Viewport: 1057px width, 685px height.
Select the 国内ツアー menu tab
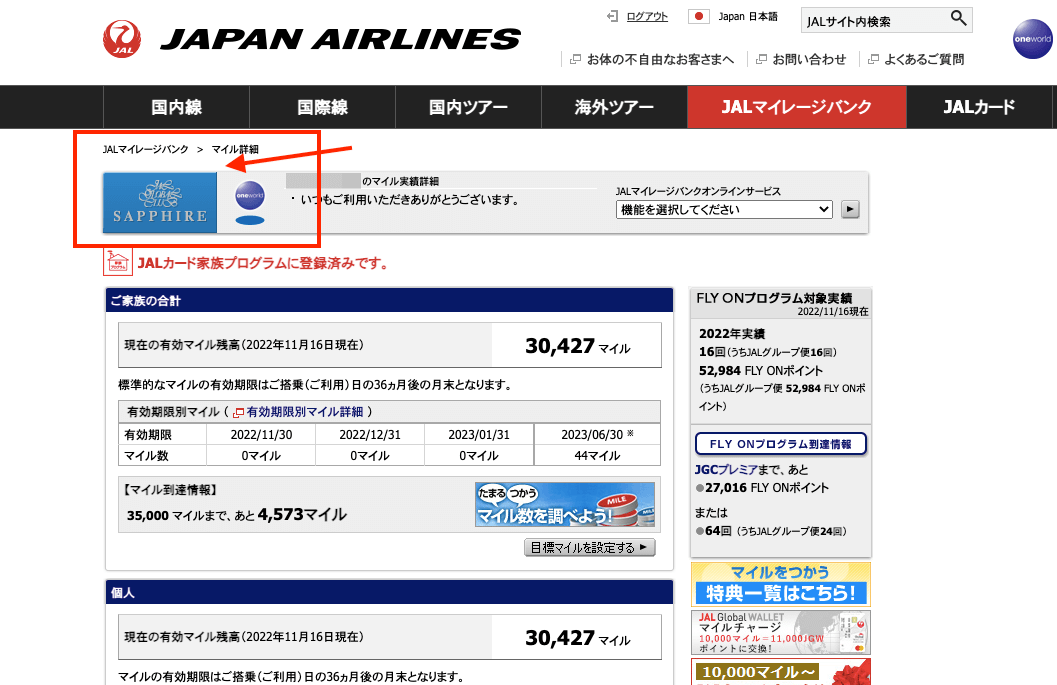(469, 107)
